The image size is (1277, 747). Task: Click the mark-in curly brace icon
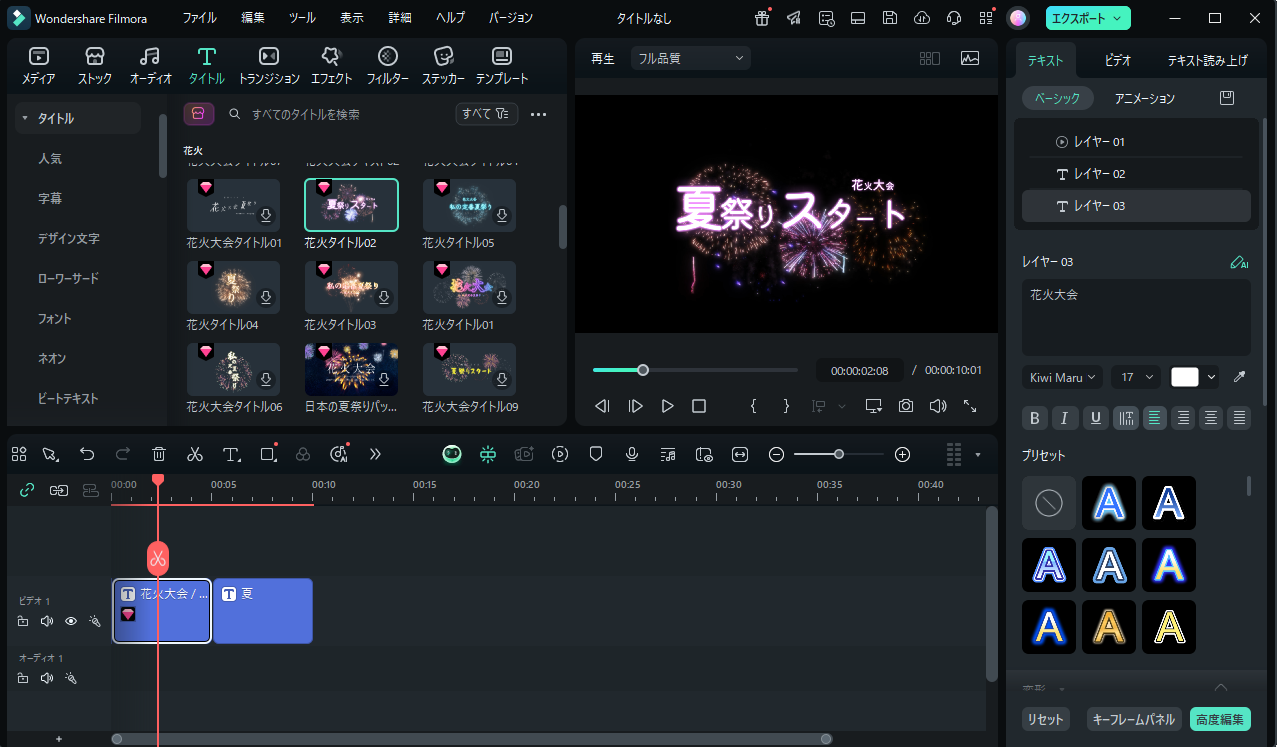point(754,406)
